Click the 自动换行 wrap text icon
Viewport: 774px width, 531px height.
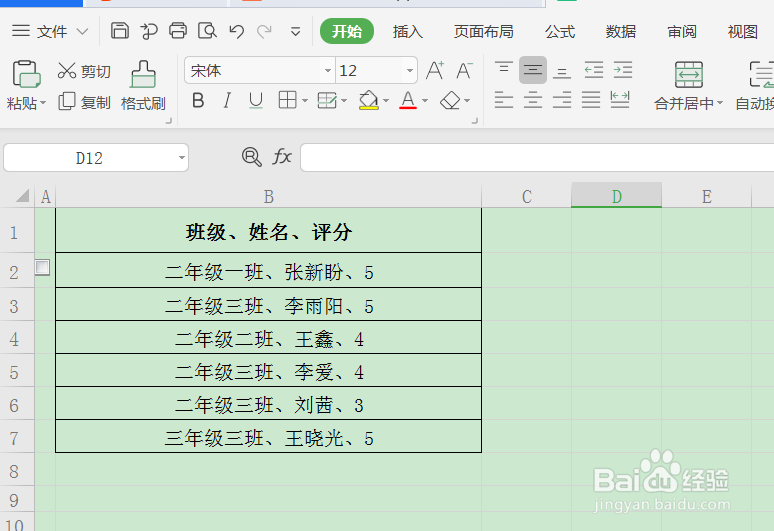point(761,75)
